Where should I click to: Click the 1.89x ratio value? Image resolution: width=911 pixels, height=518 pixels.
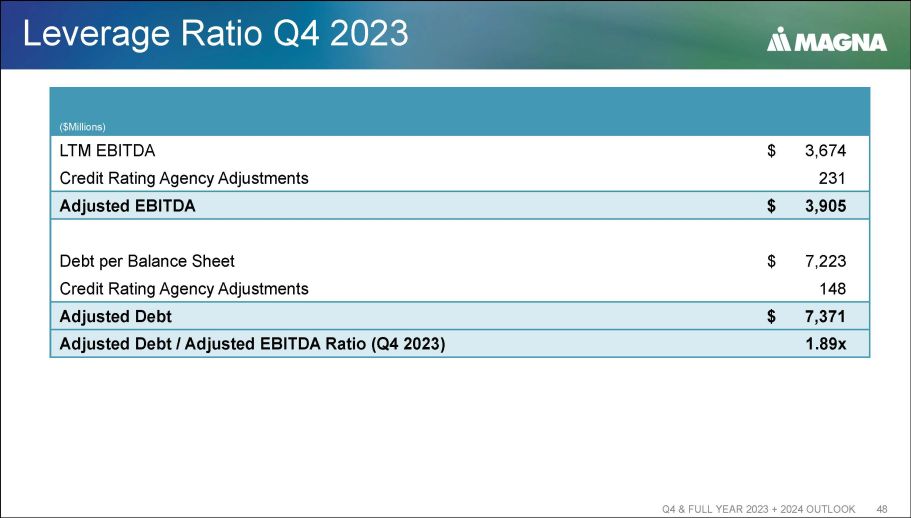[826, 344]
